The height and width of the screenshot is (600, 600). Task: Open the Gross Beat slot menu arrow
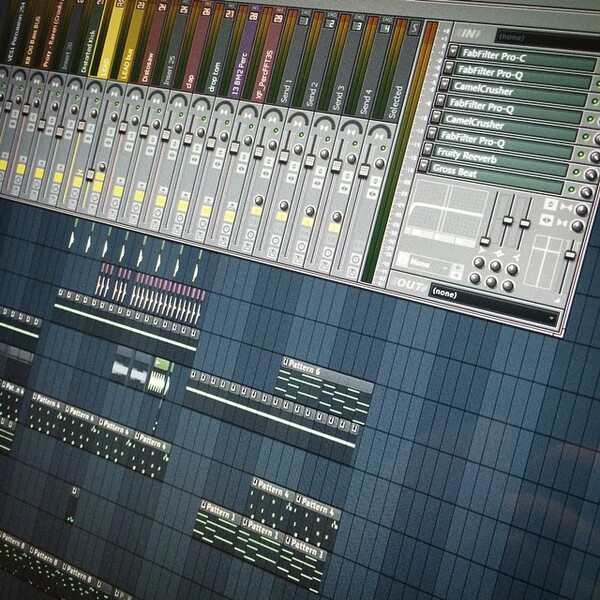(423, 165)
